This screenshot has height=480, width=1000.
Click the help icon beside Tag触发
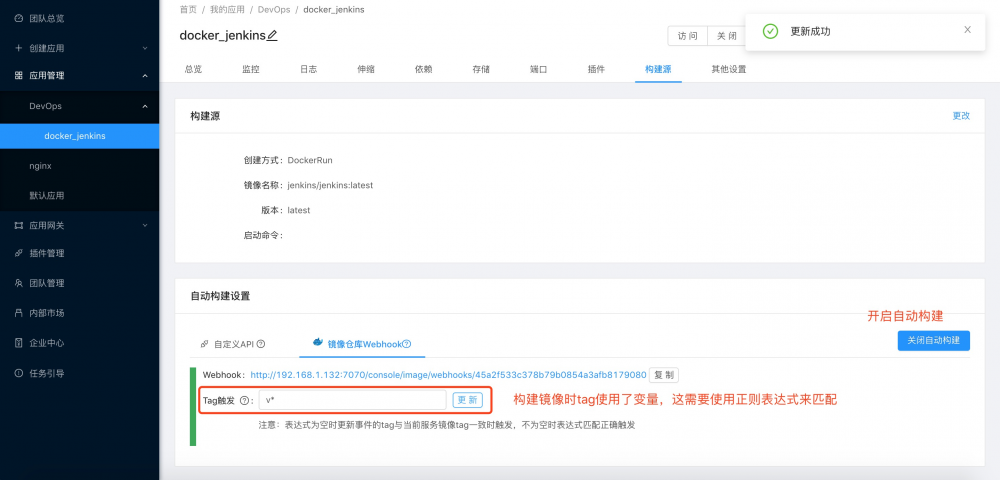point(244,401)
